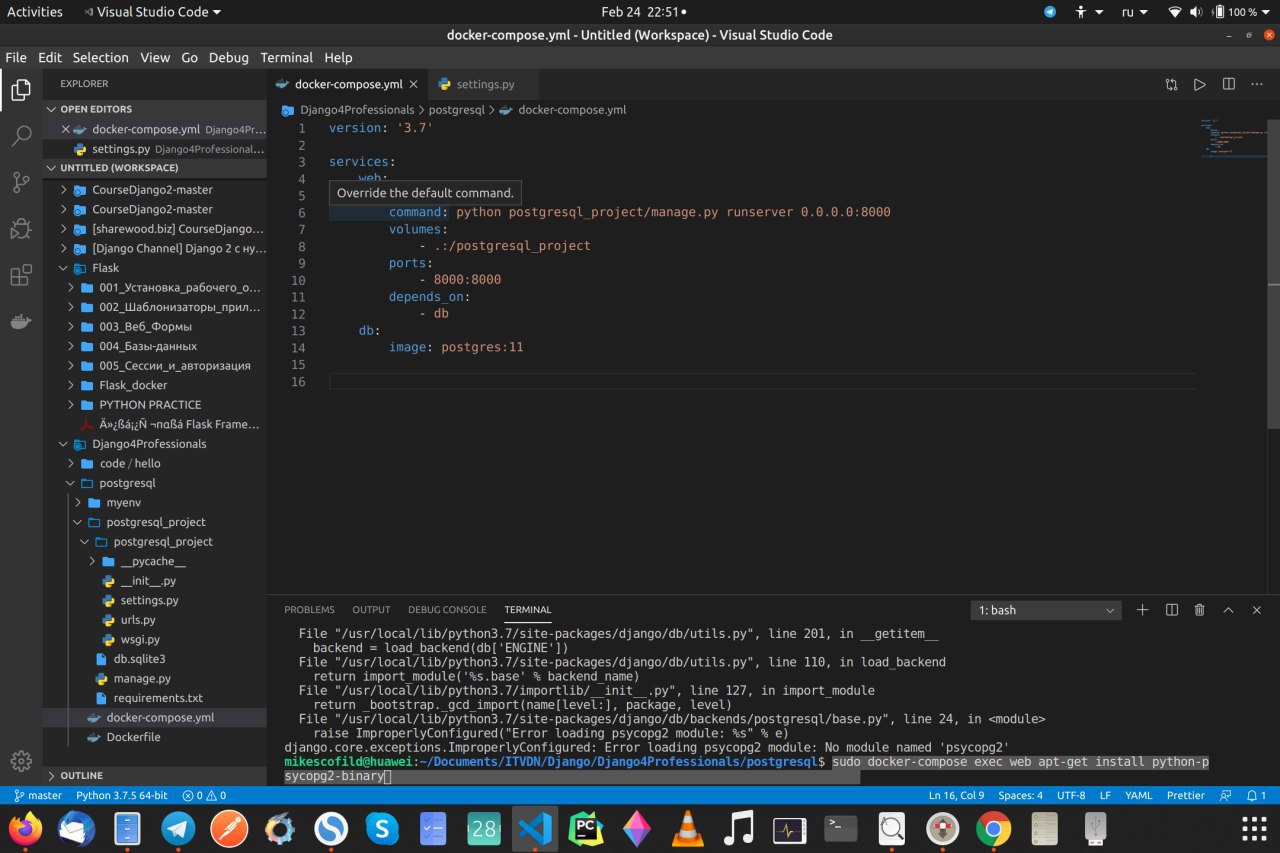Launch Firefox from the dock
1280x853 pixels.
[x=26, y=829]
